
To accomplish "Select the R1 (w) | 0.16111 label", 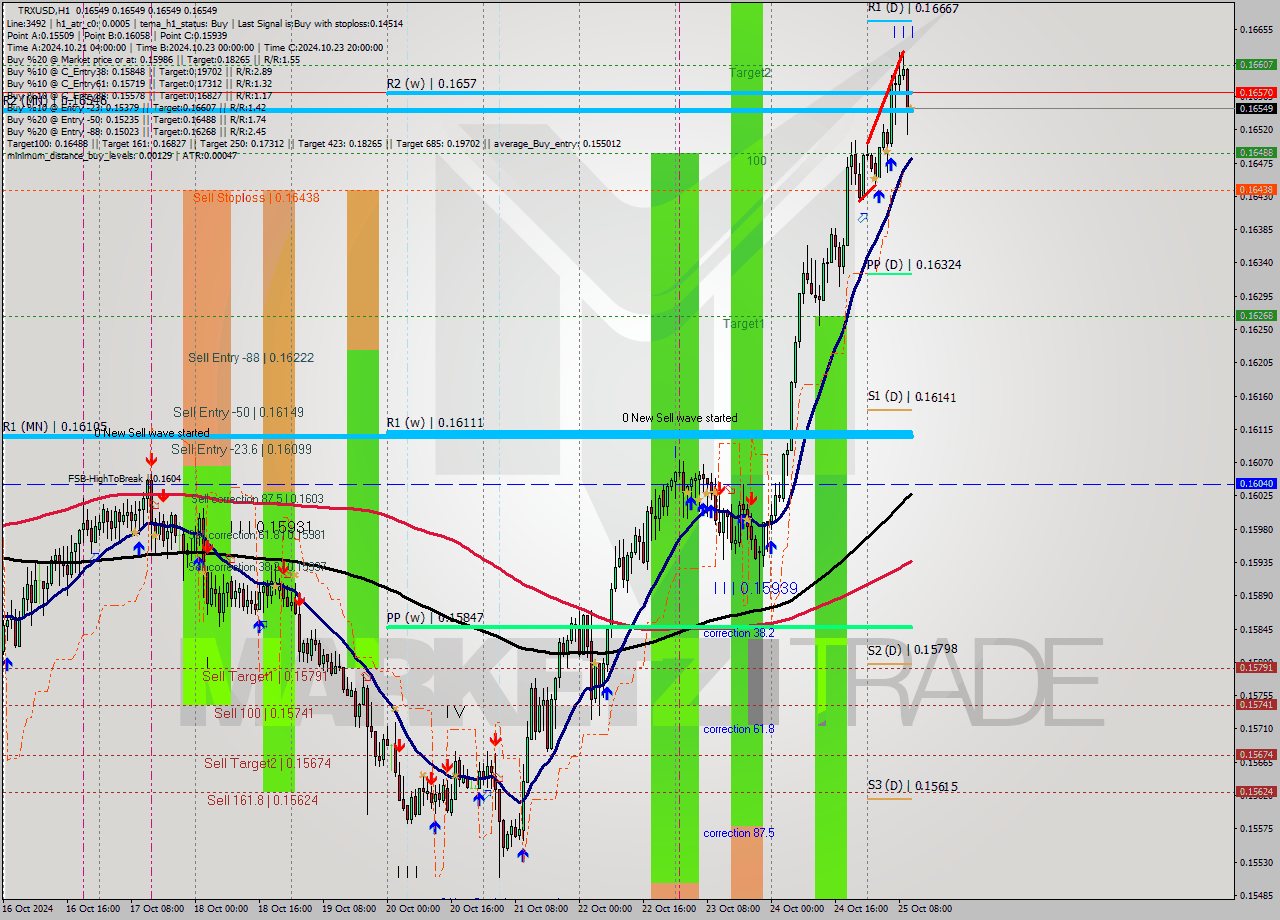I will 435,424.
